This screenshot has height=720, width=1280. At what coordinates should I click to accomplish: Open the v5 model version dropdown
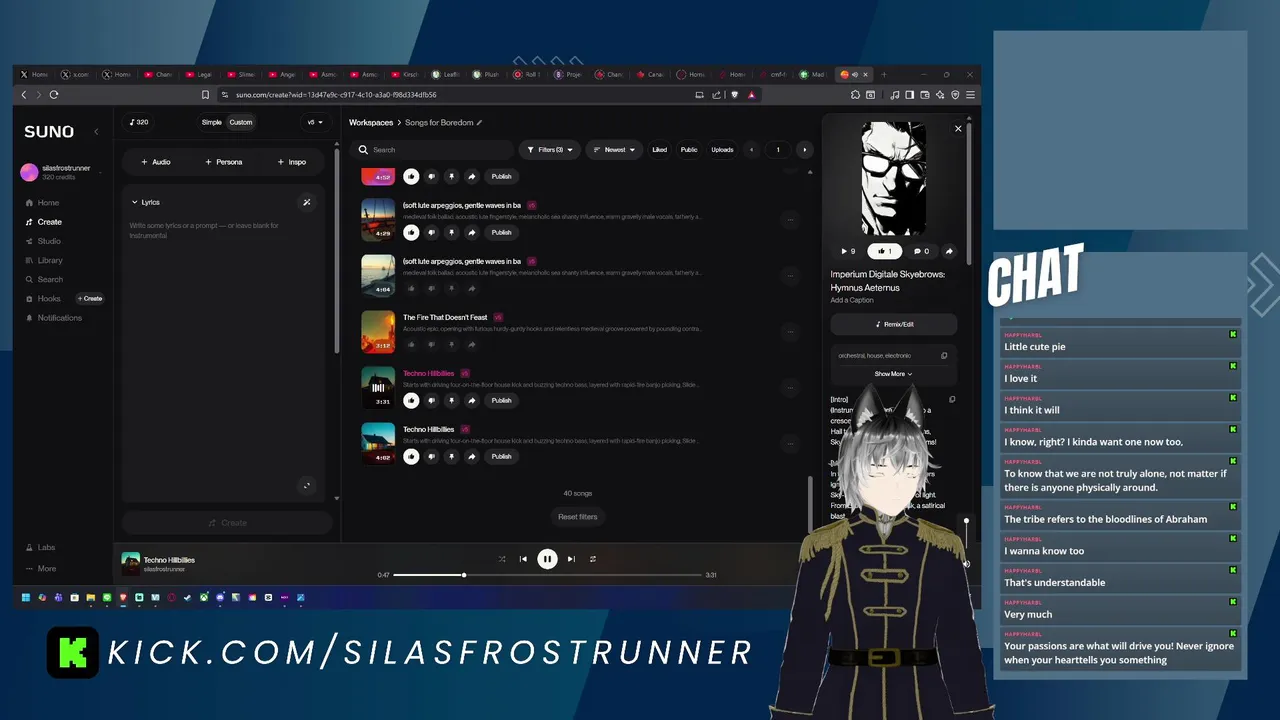[314, 122]
